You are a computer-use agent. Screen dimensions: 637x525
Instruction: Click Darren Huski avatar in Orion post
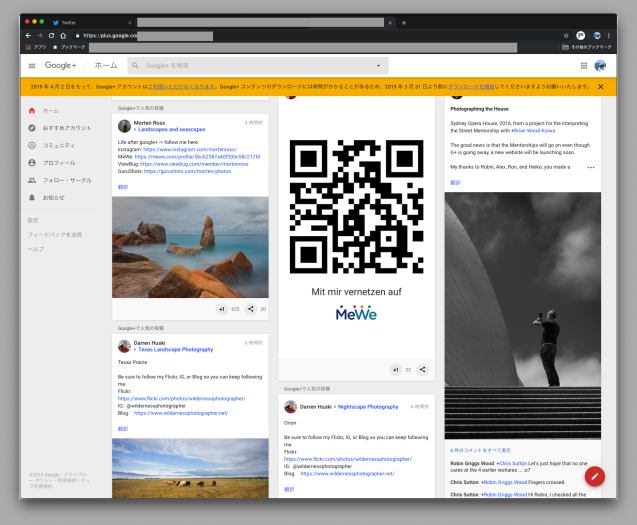tap(290, 407)
